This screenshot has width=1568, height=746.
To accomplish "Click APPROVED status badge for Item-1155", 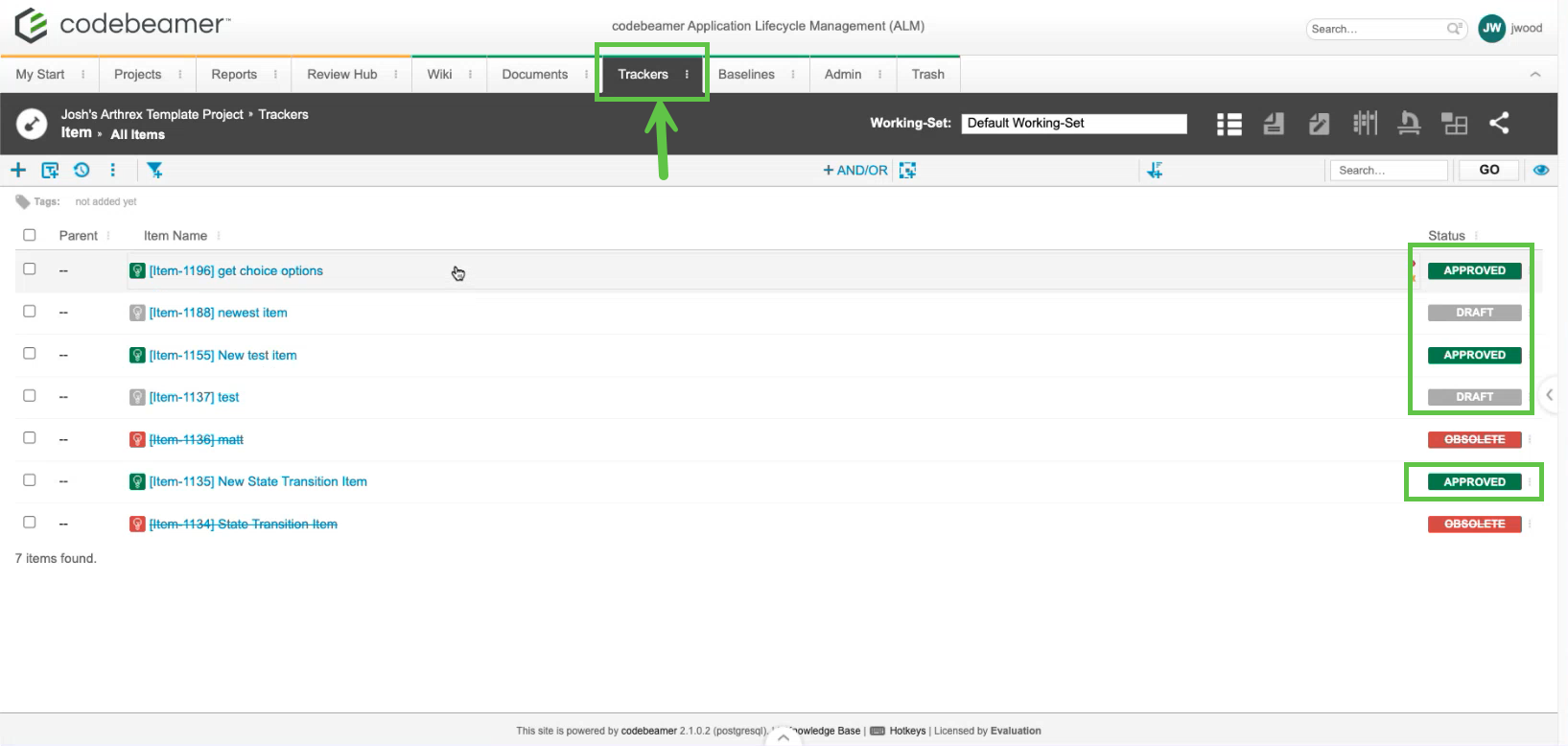I will click(1474, 355).
